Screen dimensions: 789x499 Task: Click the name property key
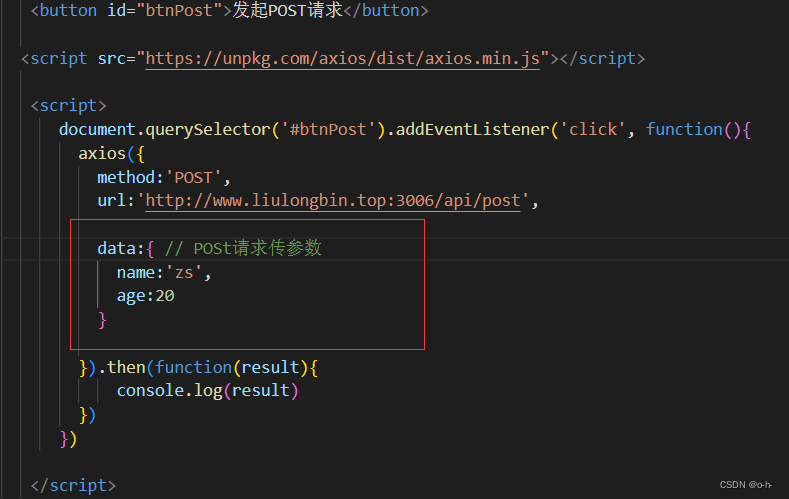pyautogui.click(x=136, y=273)
